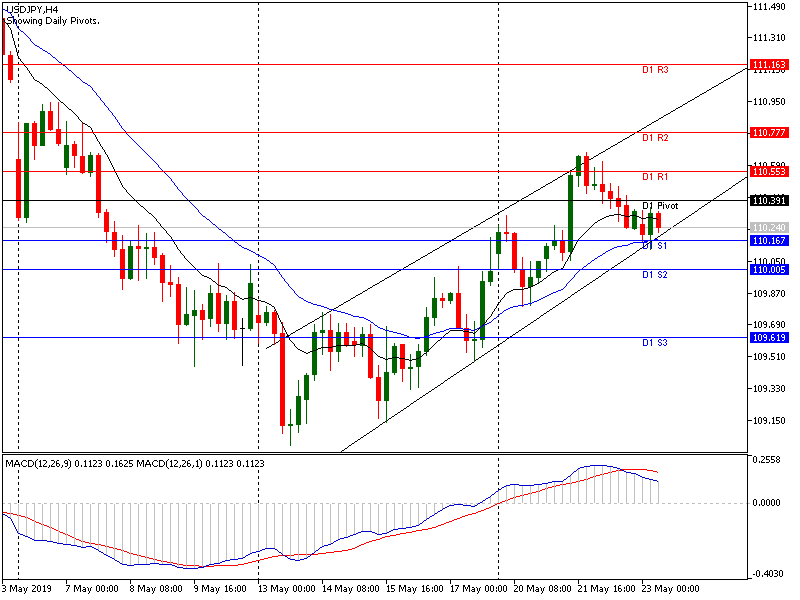Click the red 111.163 price tag
Screen dimensions: 800x600
(768, 65)
